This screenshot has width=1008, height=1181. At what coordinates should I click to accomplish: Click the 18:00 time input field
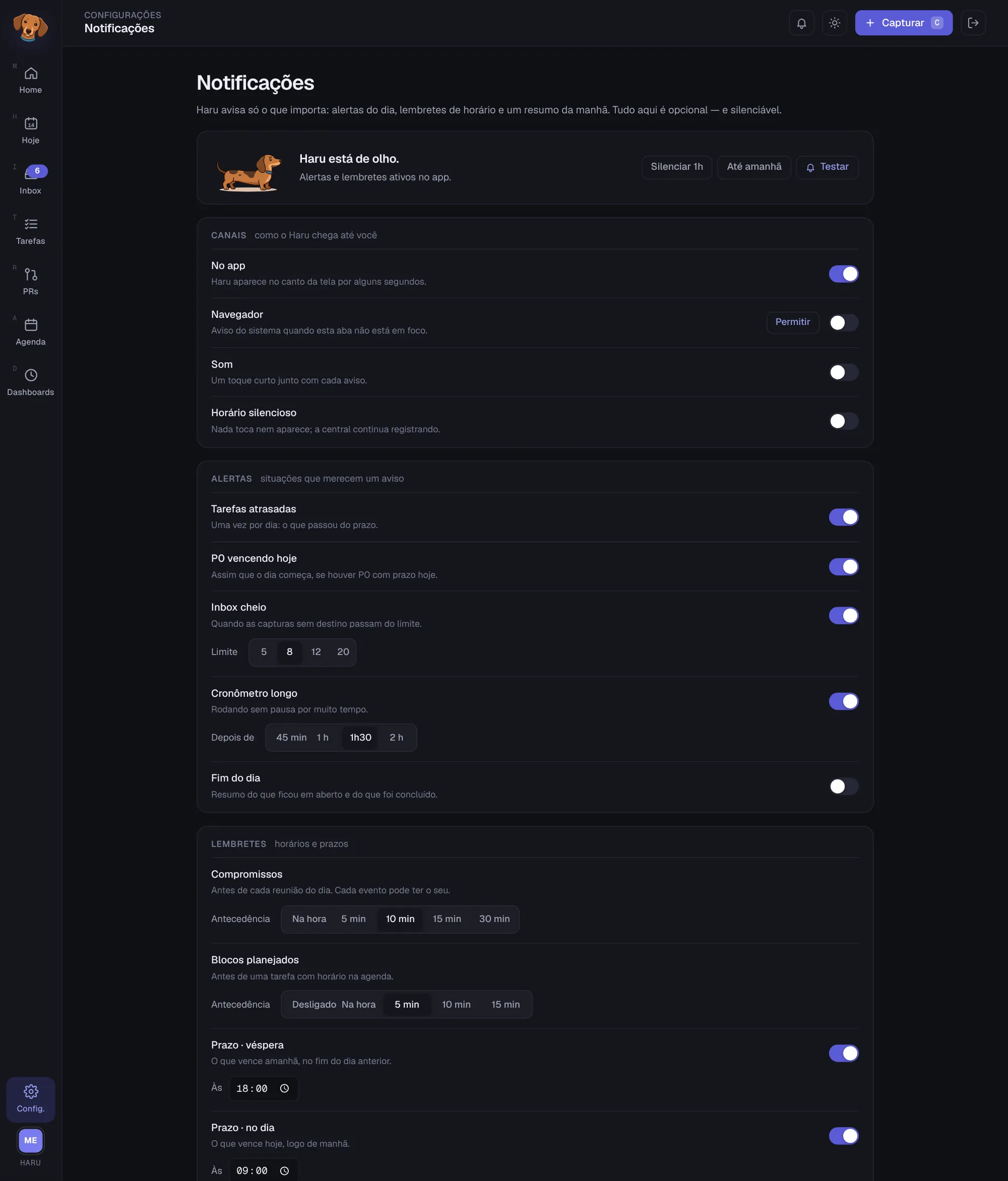click(x=264, y=1088)
